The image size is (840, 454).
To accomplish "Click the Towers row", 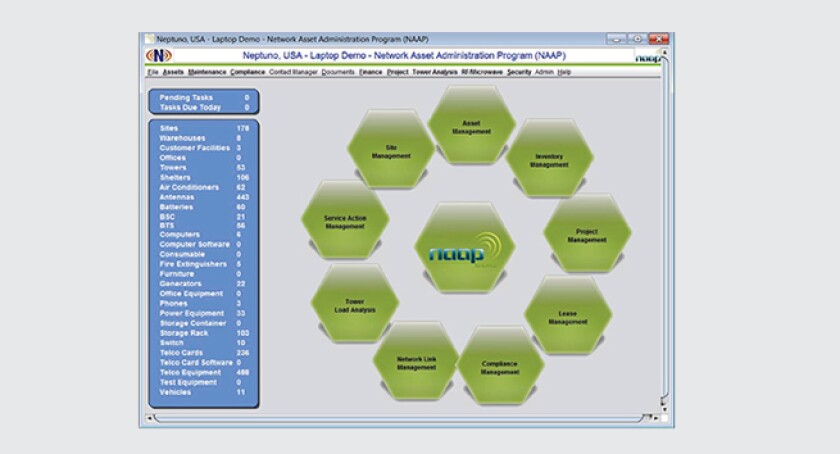I will point(204,167).
